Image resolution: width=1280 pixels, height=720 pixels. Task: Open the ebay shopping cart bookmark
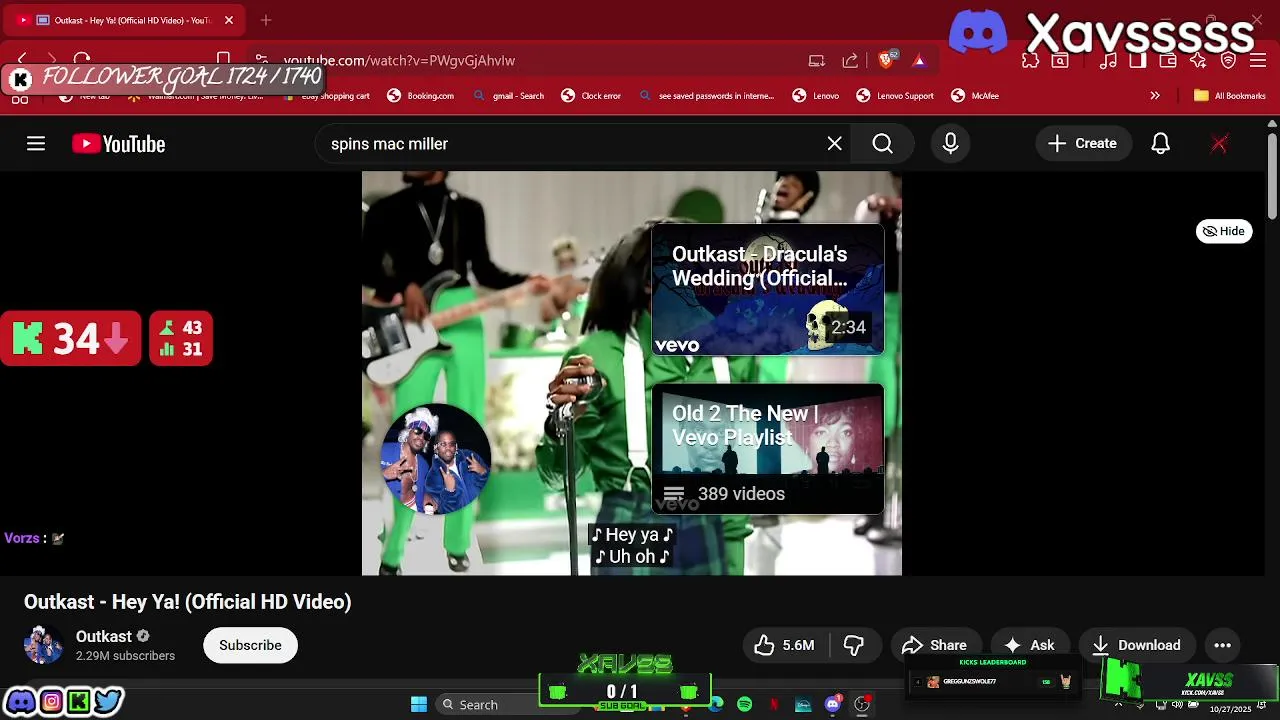pyautogui.click(x=326, y=96)
